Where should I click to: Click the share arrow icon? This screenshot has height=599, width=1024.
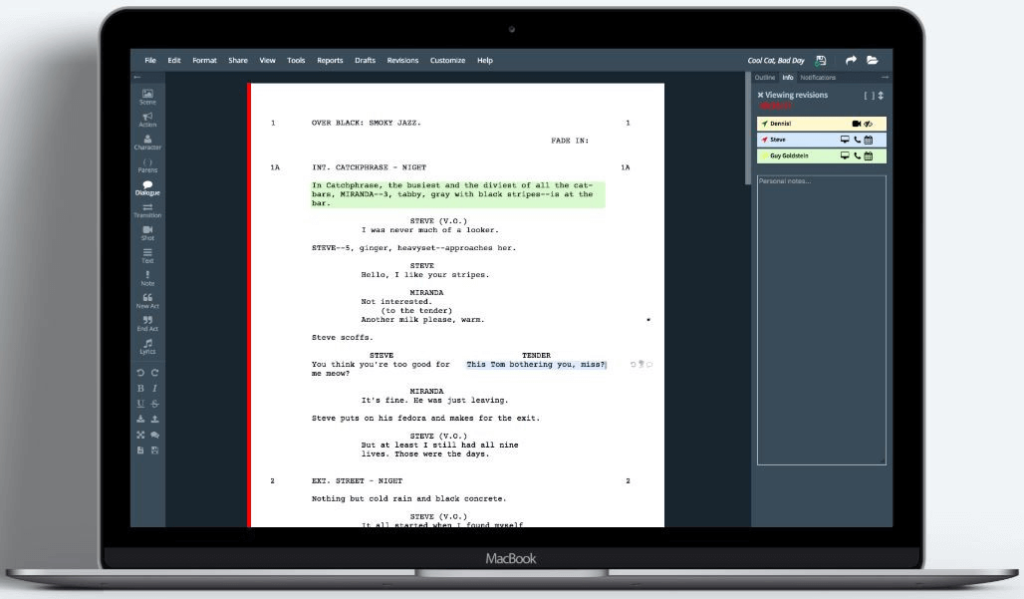click(850, 60)
